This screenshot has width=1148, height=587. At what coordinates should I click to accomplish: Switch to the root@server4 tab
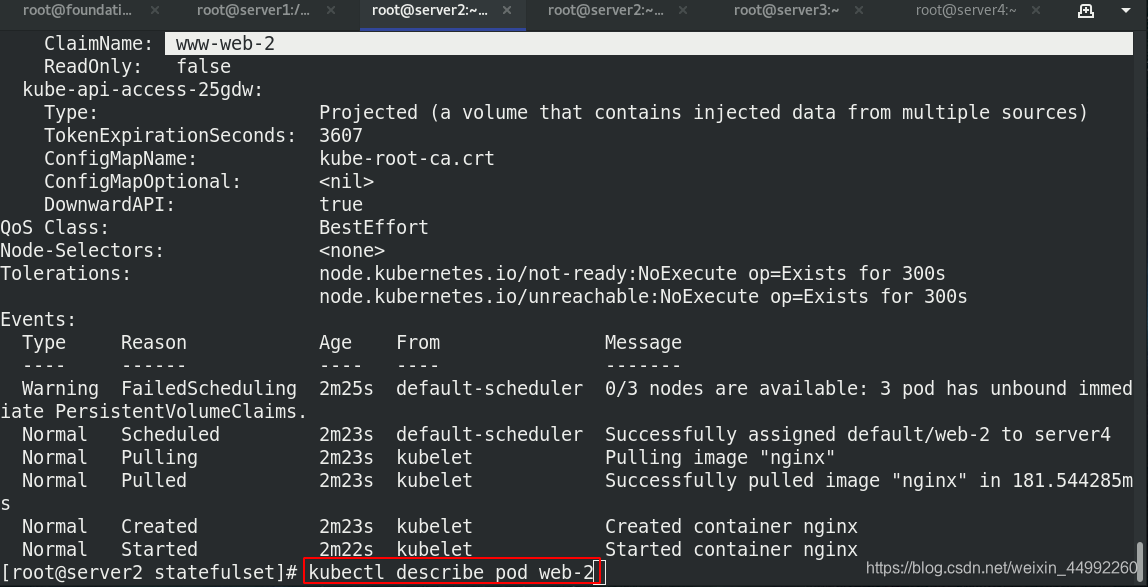tap(966, 10)
